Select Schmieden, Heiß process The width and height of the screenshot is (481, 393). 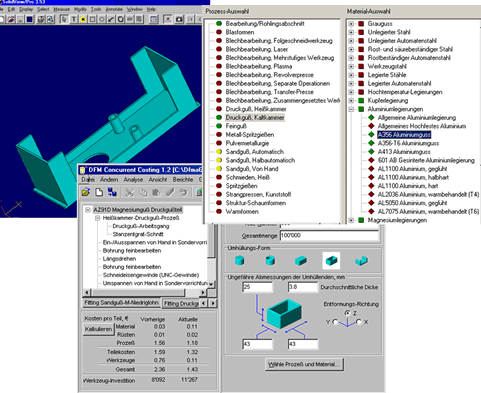click(247, 177)
